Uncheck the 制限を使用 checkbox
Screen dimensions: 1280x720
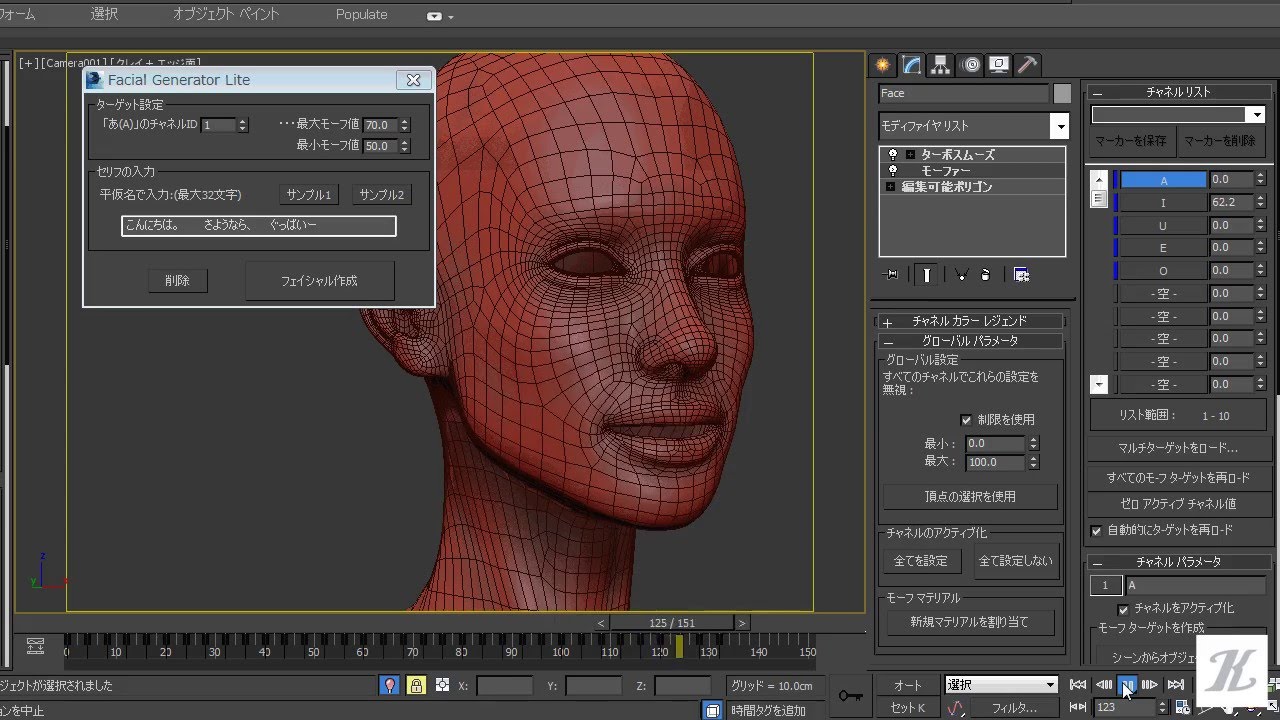click(x=966, y=420)
